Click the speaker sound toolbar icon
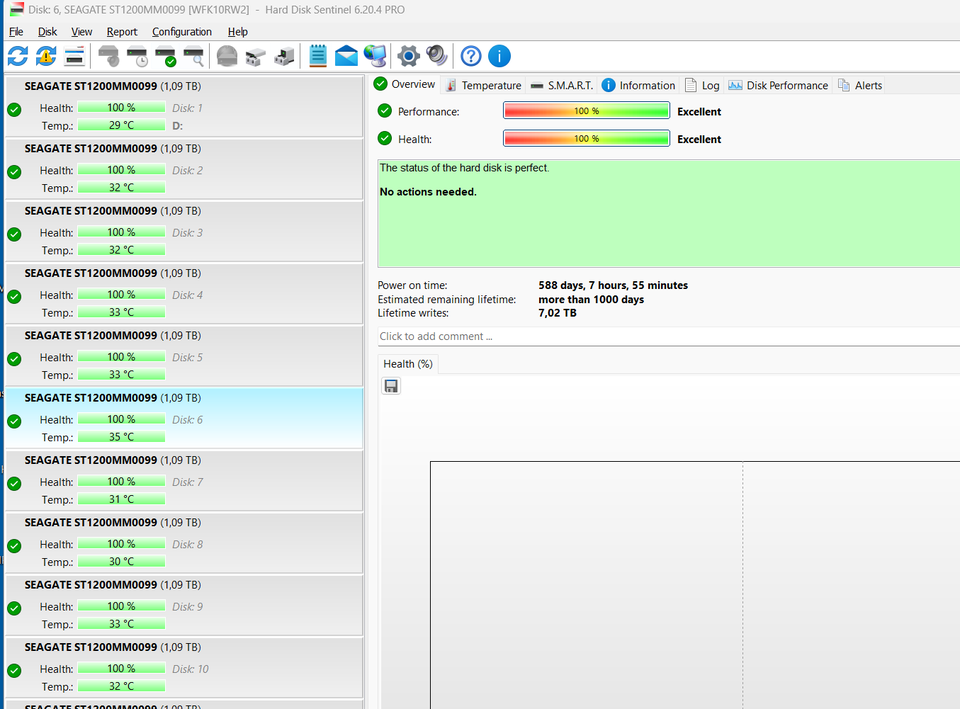This screenshot has height=709, width=960. pyautogui.click(x=436, y=56)
